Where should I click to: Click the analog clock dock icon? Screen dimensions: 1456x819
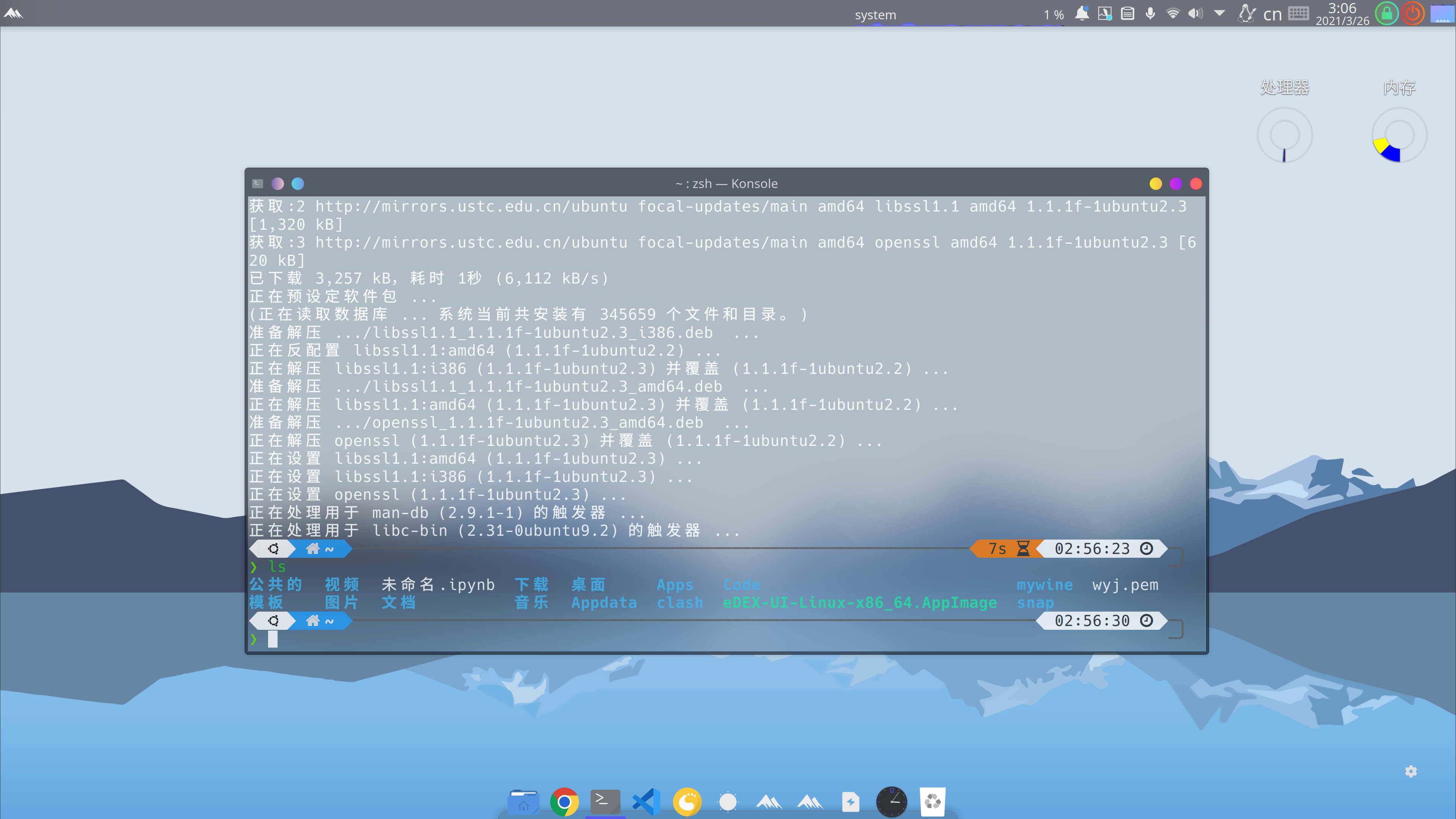coord(891,802)
